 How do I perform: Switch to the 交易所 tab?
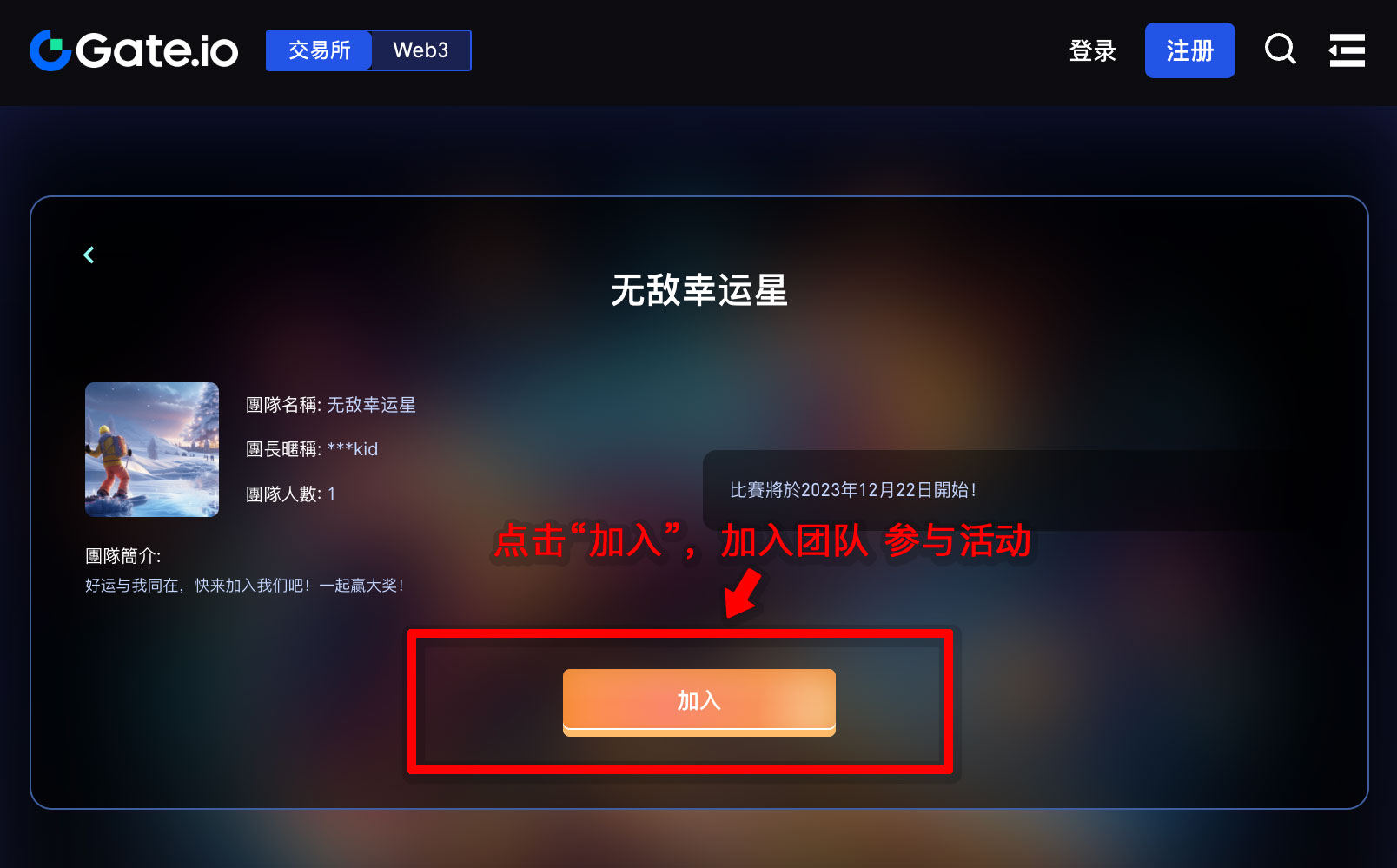click(x=319, y=50)
